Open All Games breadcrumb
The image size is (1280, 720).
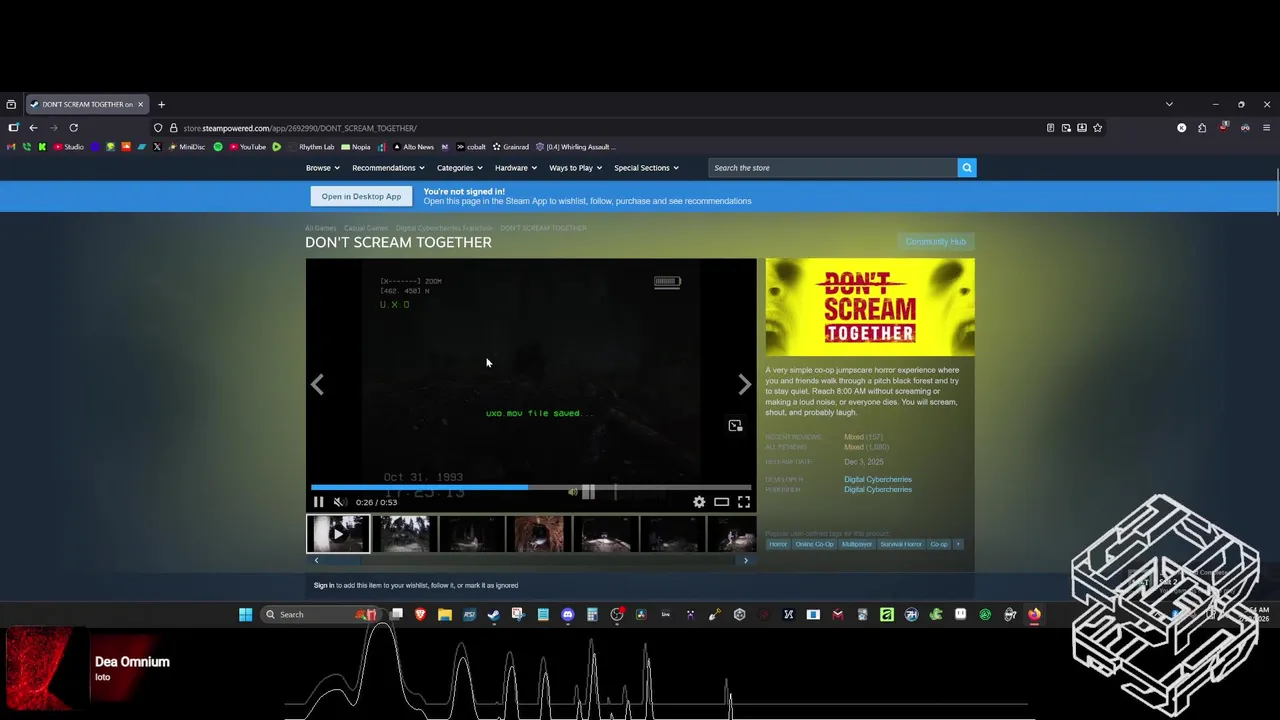(320, 228)
